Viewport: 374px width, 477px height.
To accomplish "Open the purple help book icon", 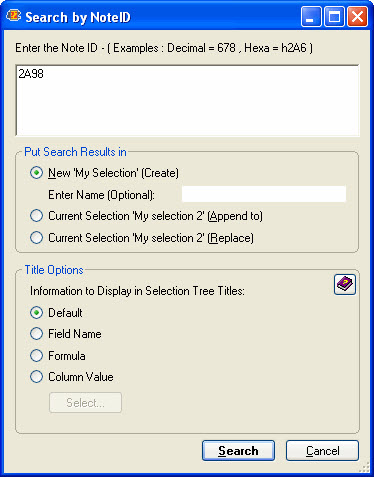I will pos(345,285).
